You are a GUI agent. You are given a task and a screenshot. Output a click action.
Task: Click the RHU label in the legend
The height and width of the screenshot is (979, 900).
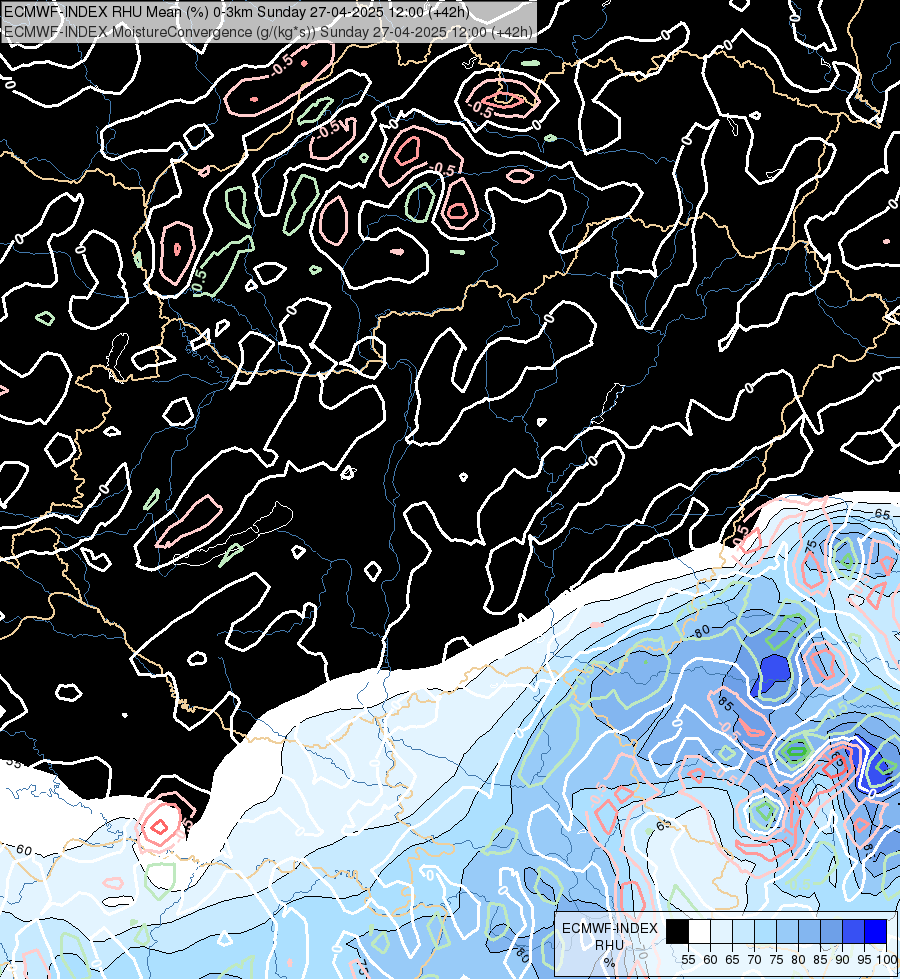pos(609,945)
